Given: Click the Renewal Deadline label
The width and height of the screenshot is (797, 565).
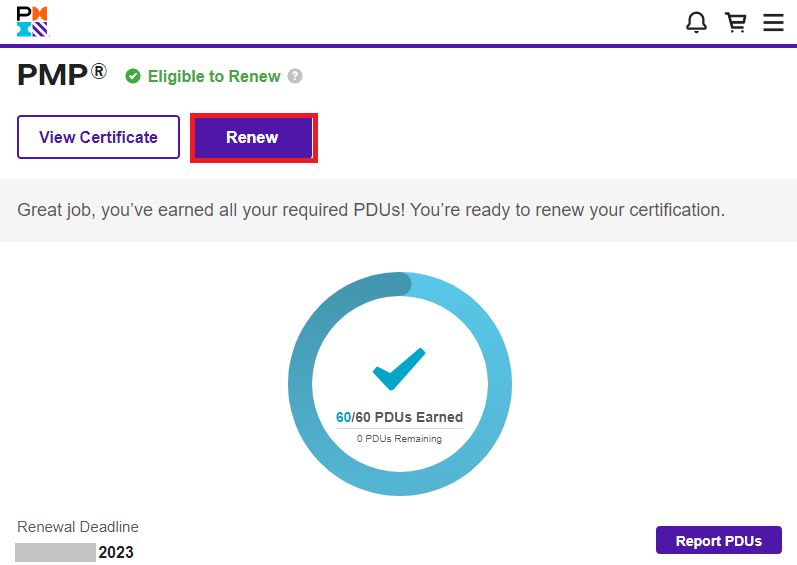Looking at the screenshot, I should click(x=78, y=527).
